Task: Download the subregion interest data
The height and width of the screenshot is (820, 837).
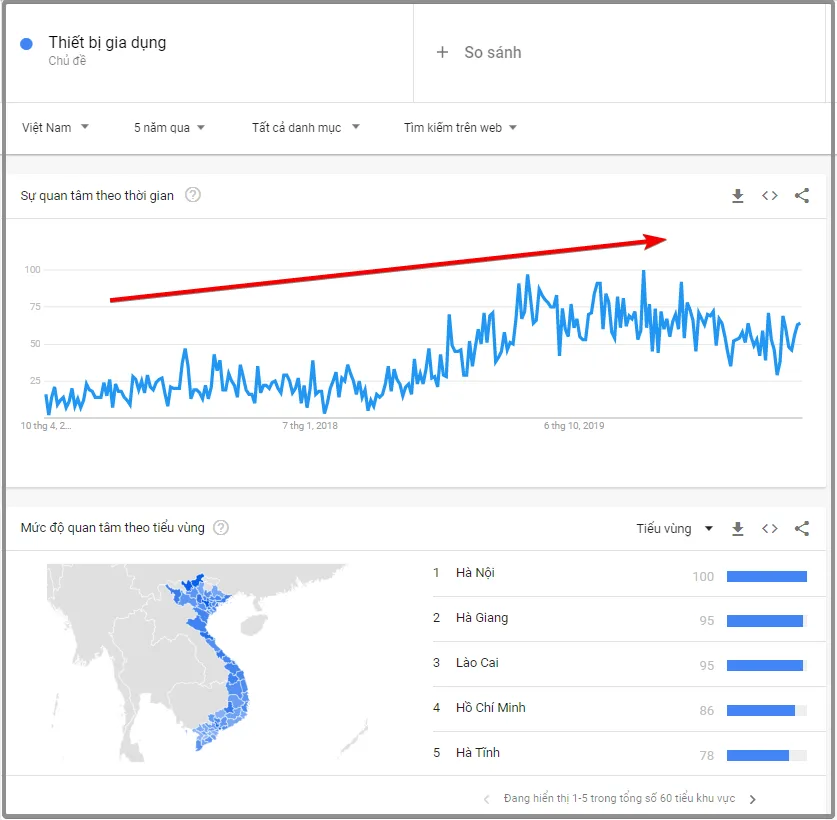Action: pos(738,529)
